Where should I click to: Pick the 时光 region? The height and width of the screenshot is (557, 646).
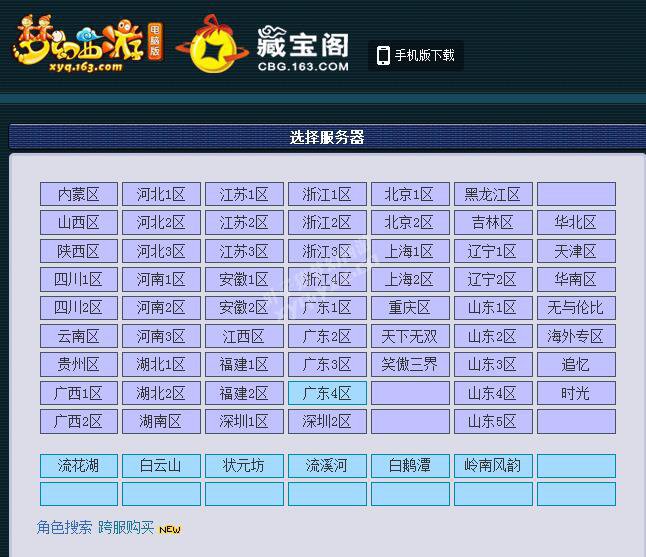click(x=576, y=393)
